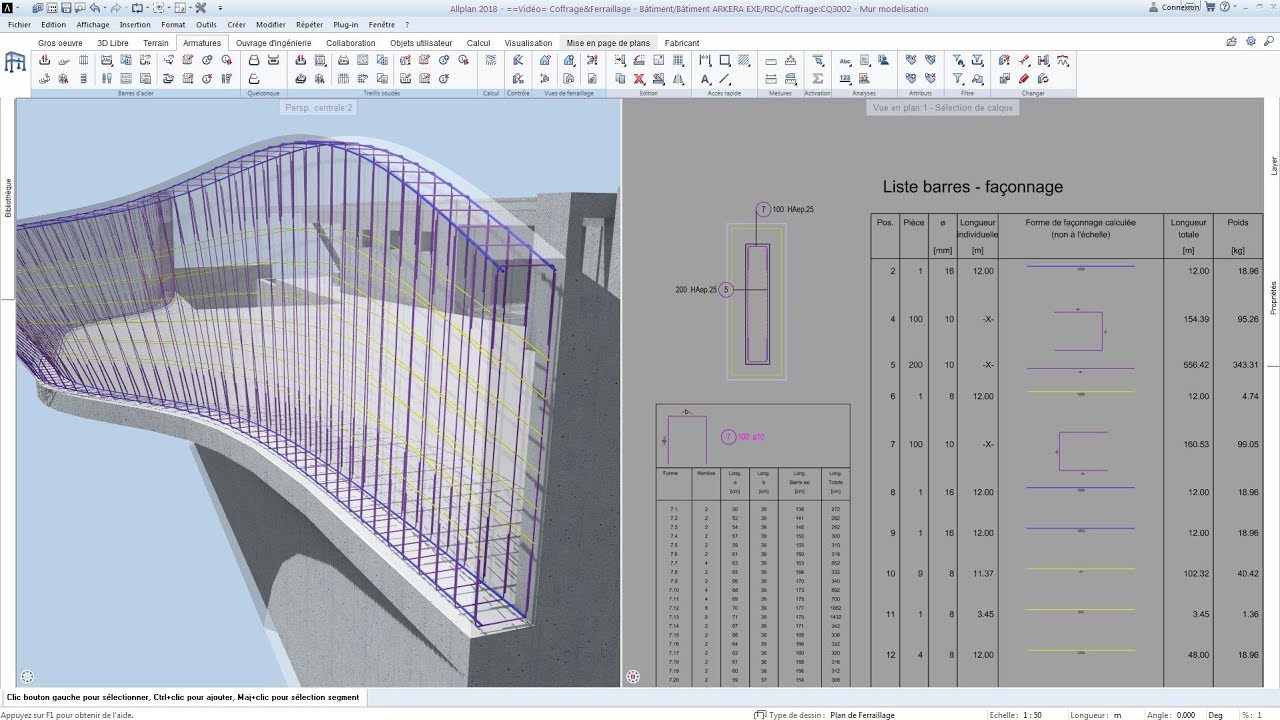Click the weight cell '95.26'

[1246, 319]
